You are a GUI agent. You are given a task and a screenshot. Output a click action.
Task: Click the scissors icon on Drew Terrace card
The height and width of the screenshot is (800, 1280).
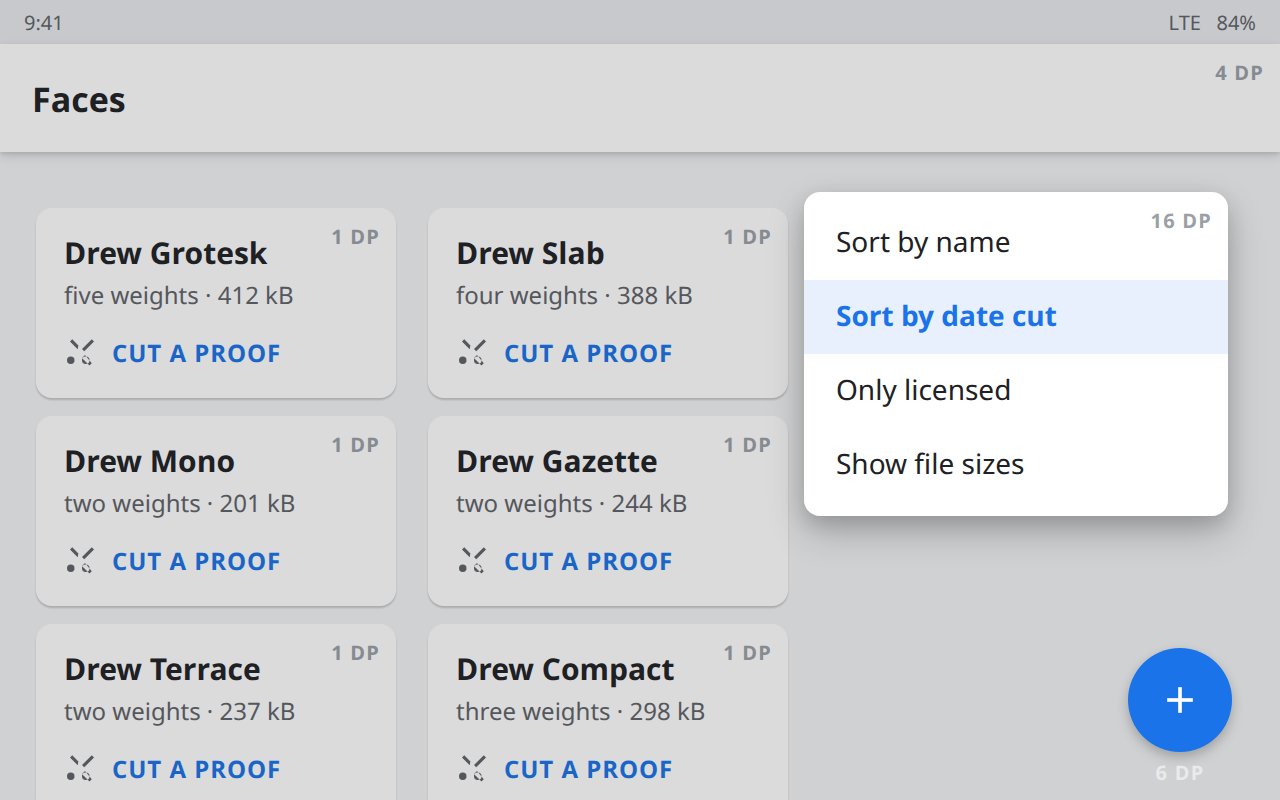tap(80, 769)
